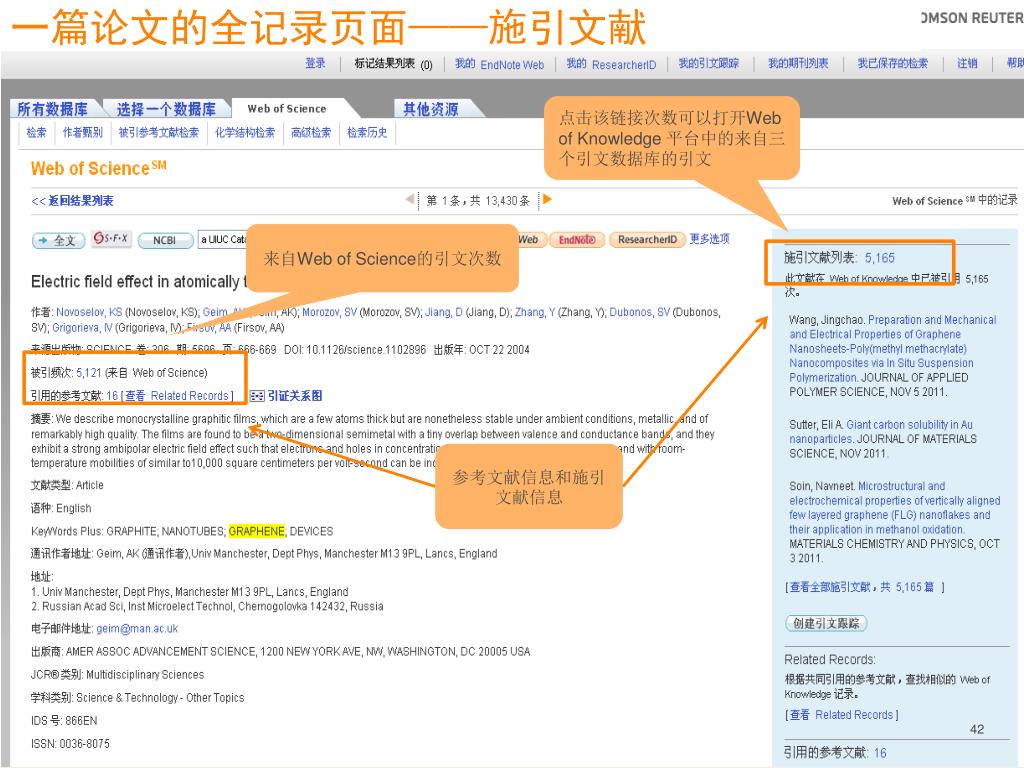Click the ResearcherID button
Viewport: 1024px width, 768px height.
point(647,240)
